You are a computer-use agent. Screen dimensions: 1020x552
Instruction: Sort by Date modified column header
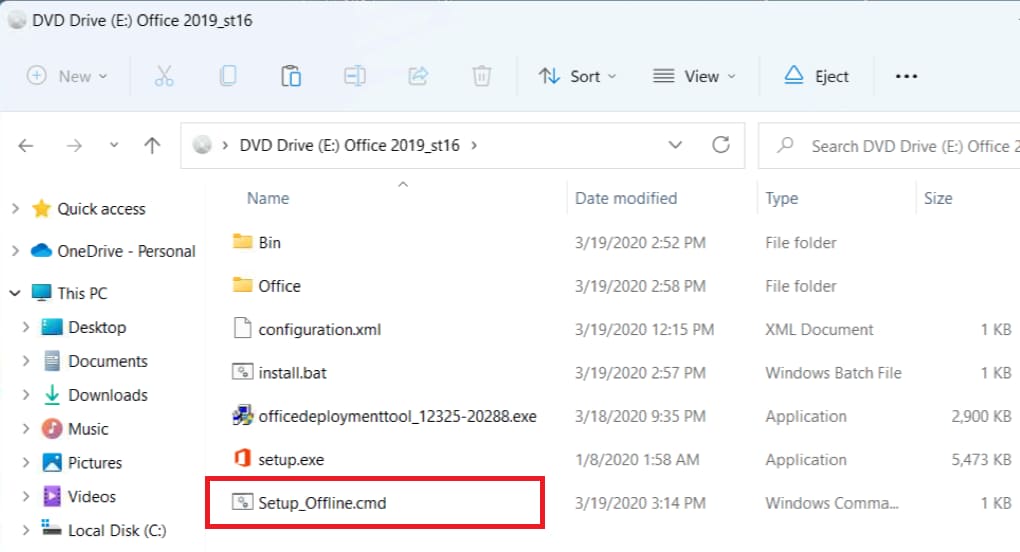click(x=626, y=198)
